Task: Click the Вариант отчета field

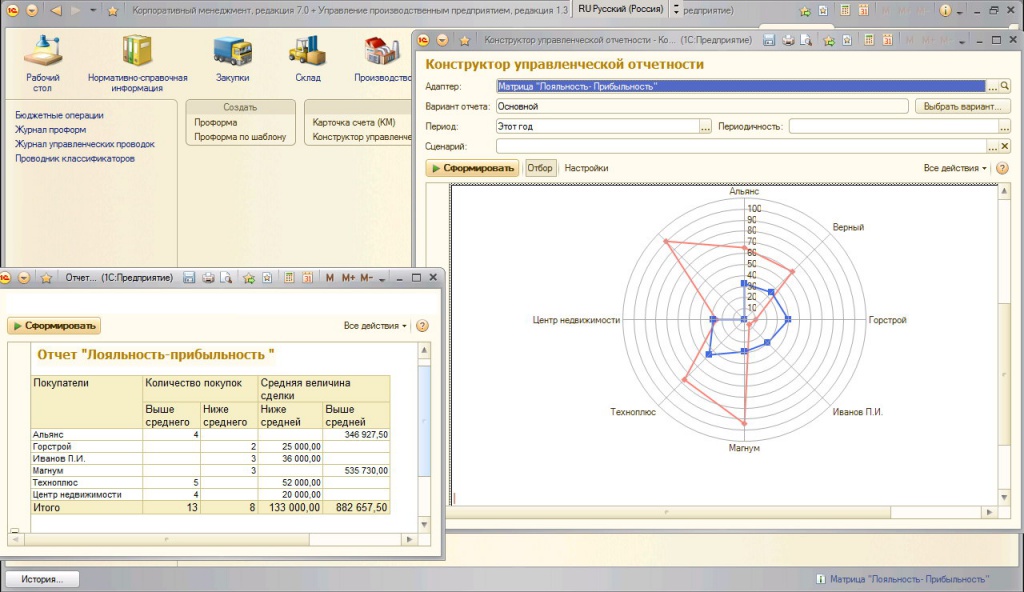Action: [702, 107]
